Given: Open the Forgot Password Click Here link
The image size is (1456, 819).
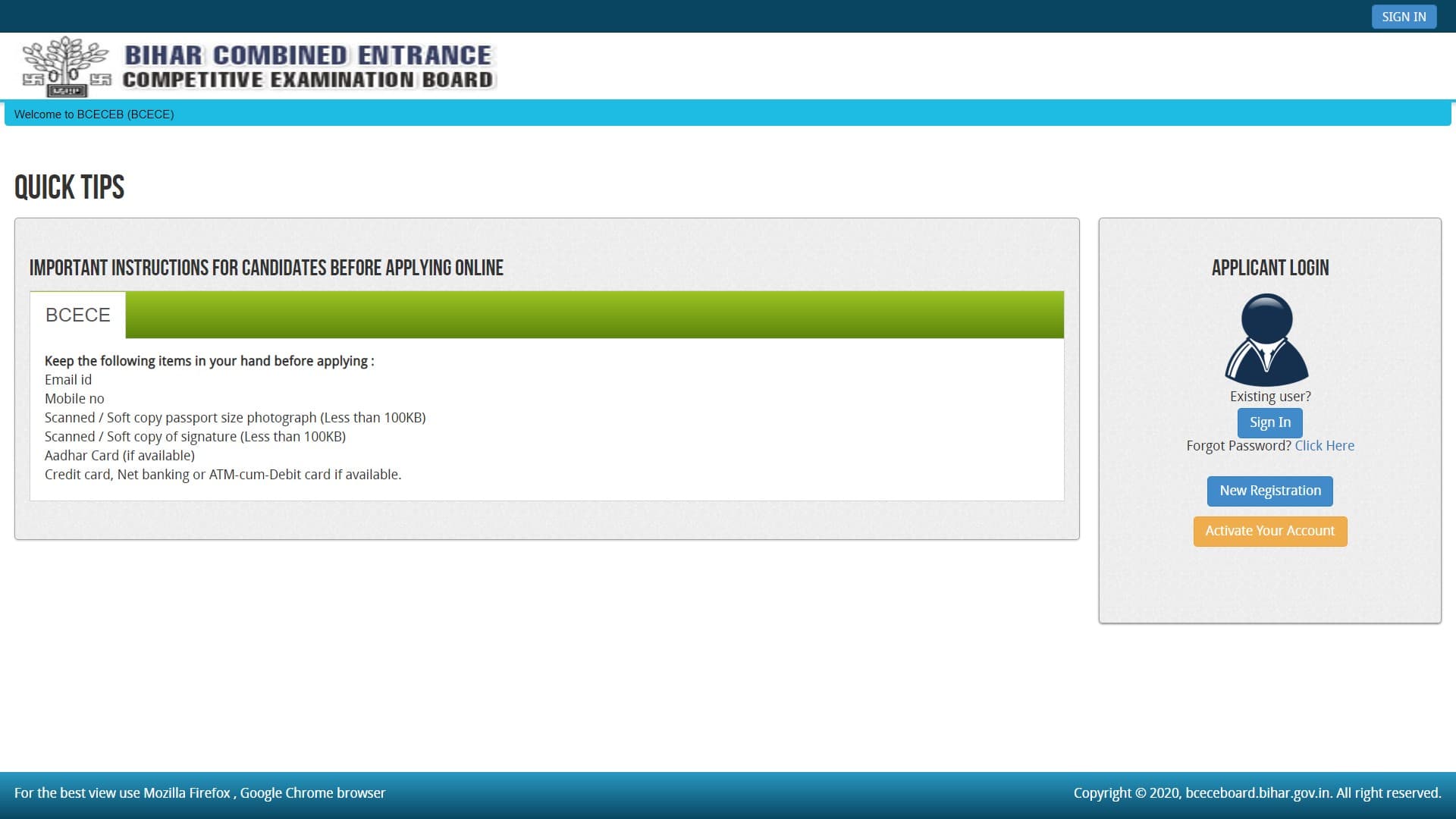Looking at the screenshot, I should (1324, 446).
